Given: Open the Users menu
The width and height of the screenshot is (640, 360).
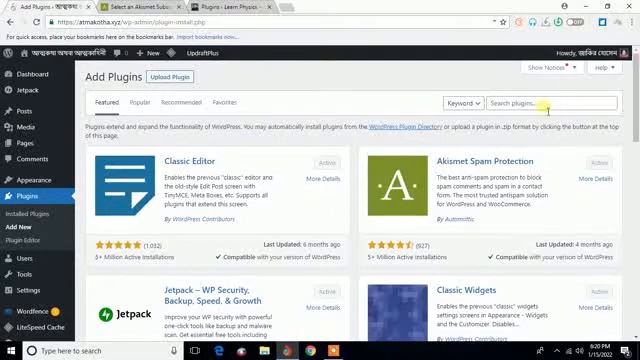Looking at the screenshot, I should (24, 258).
